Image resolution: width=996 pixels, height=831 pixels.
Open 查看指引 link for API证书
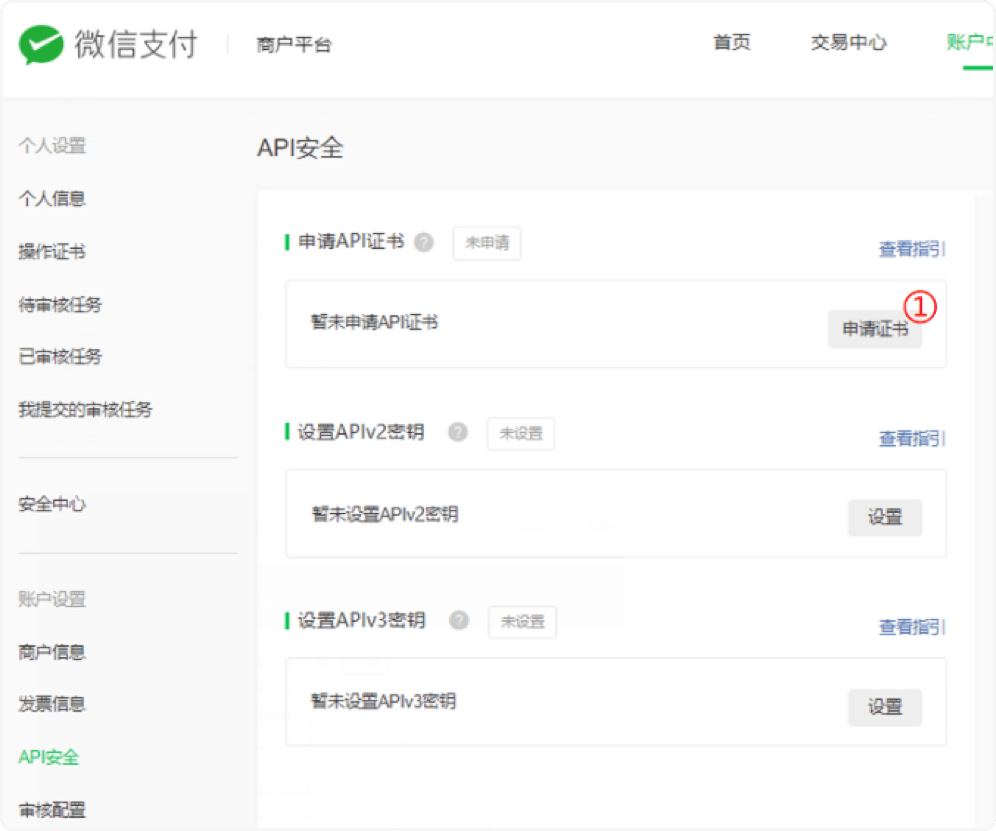coord(911,249)
